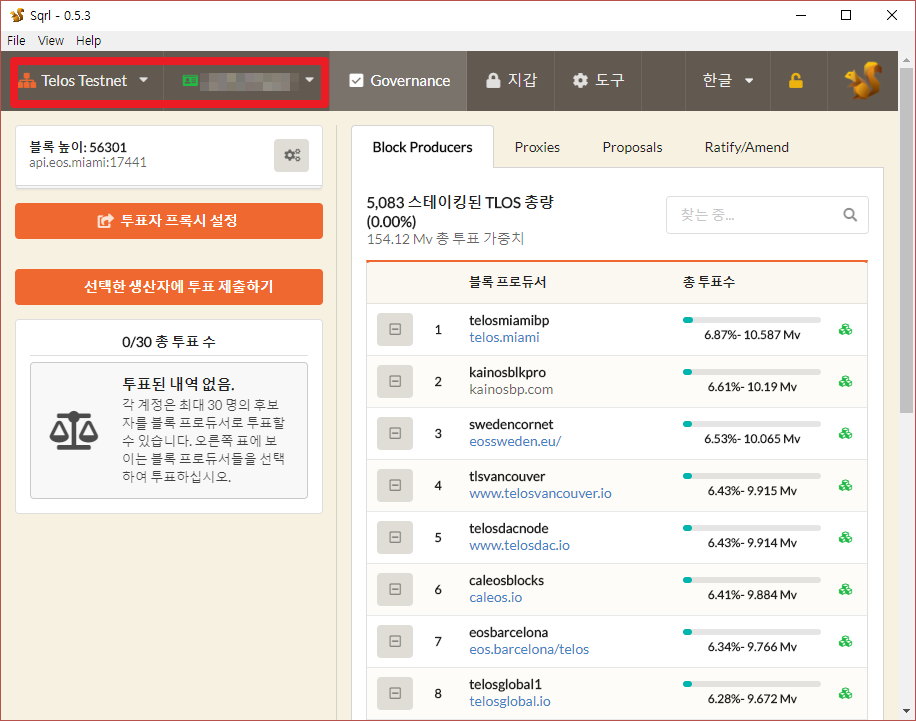Screen dimensions: 916x721
Task: Click the green account card icon
Action: [190, 81]
